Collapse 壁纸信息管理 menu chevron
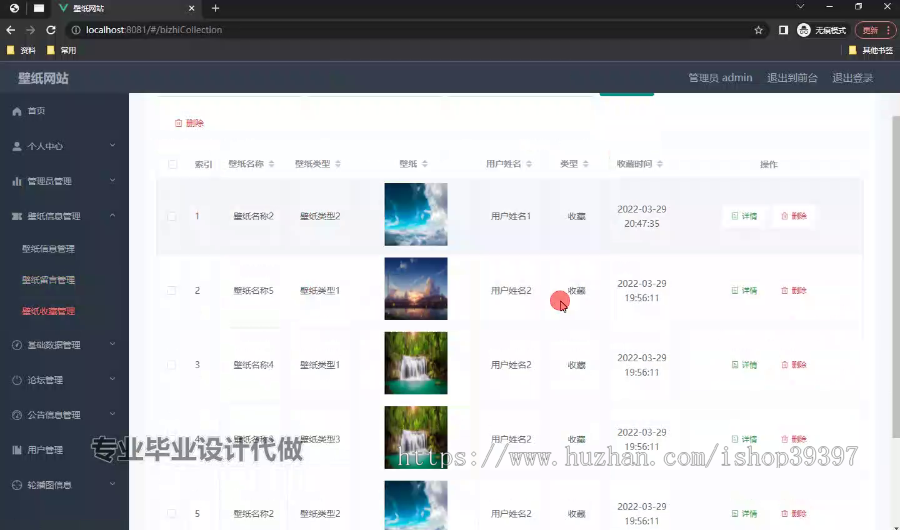 (112, 215)
